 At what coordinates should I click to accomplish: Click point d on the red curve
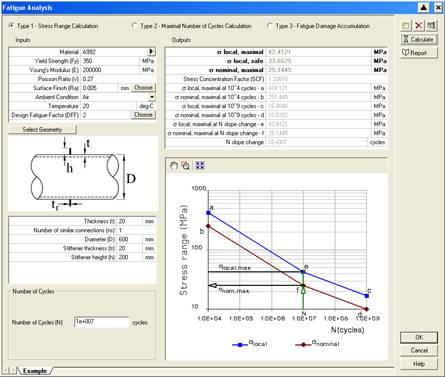point(367,309)
